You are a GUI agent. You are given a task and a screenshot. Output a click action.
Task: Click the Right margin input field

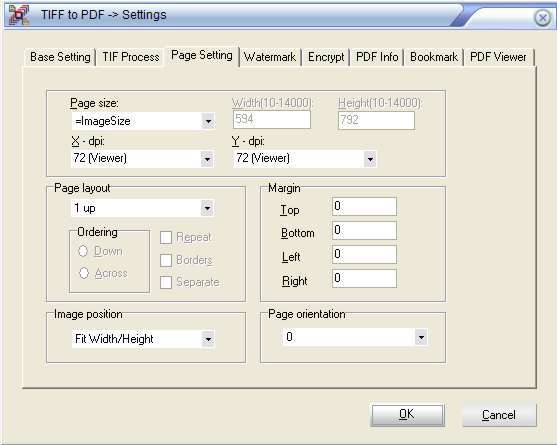[364, 278]
